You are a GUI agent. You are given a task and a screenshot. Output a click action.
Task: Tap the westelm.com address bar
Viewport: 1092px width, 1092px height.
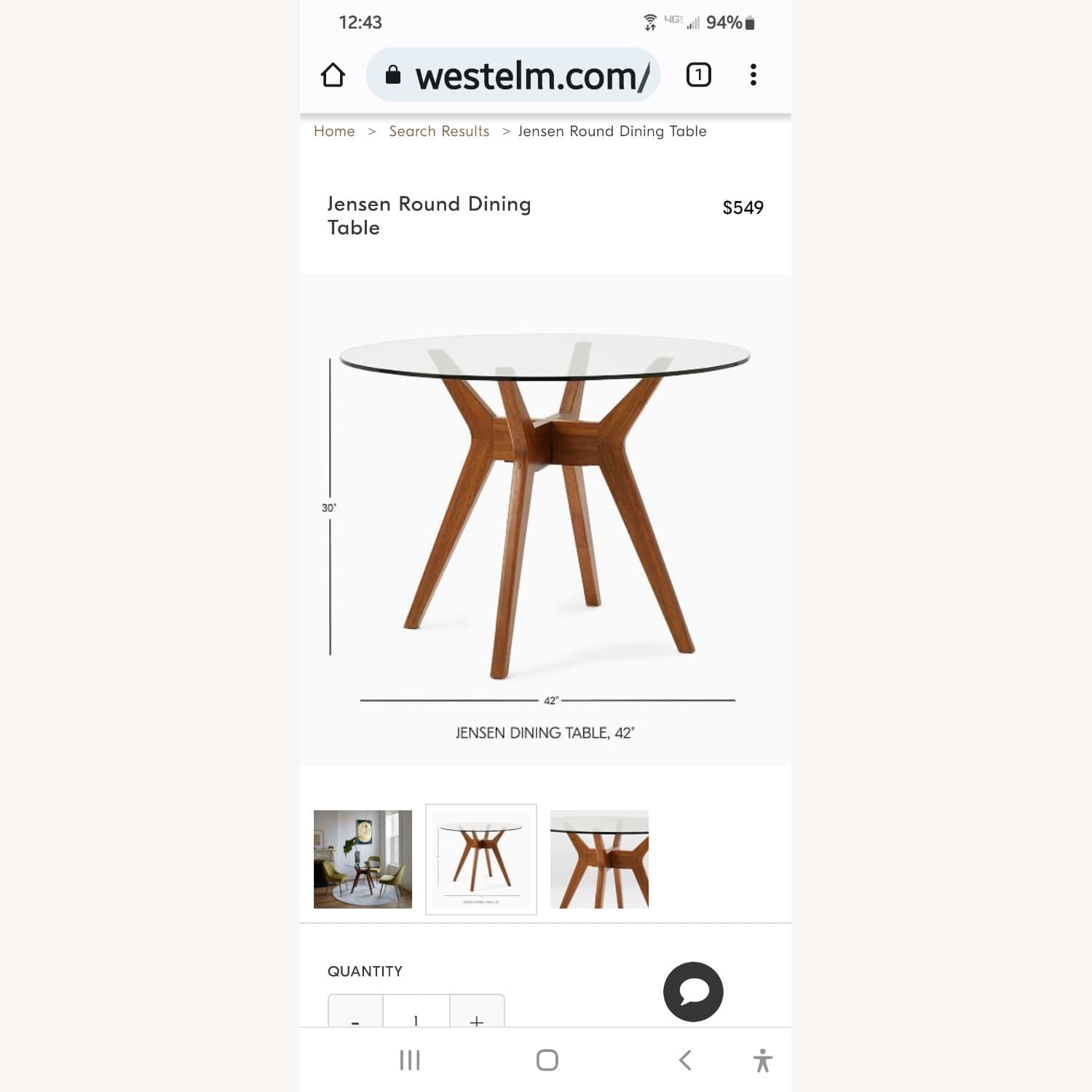click(513, 75)
